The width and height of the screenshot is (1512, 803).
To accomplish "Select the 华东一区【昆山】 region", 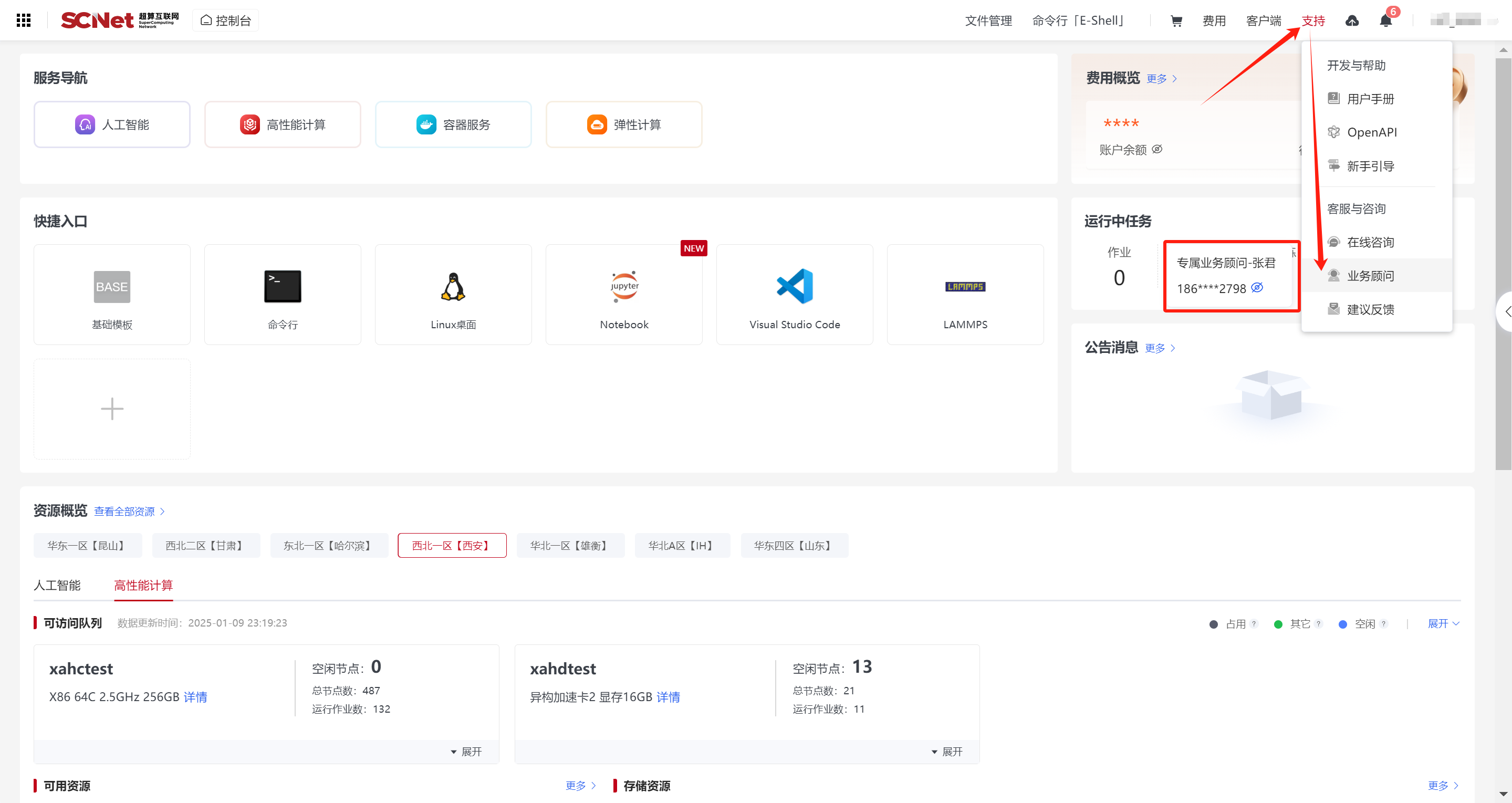I will click(x=88, y=545).
